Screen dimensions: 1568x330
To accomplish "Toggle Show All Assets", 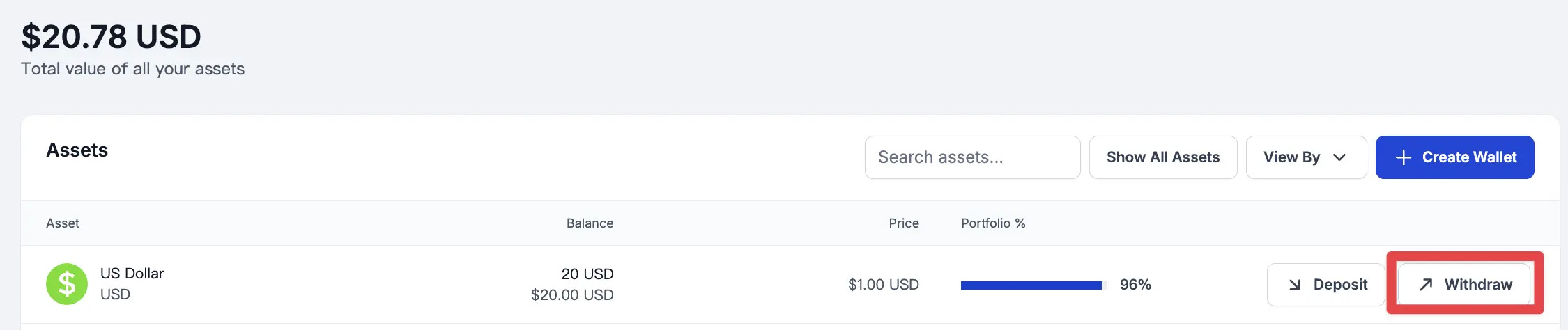I will pos(1162,157).
